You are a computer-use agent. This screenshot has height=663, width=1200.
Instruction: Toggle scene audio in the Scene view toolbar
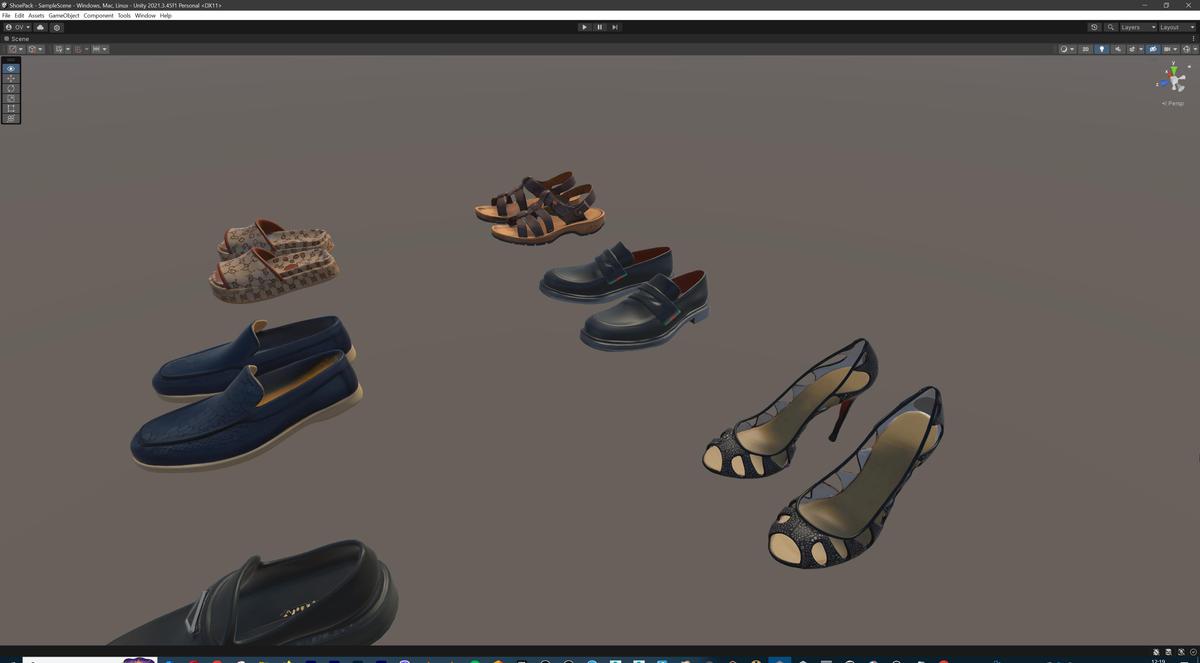coord(1118,48)
